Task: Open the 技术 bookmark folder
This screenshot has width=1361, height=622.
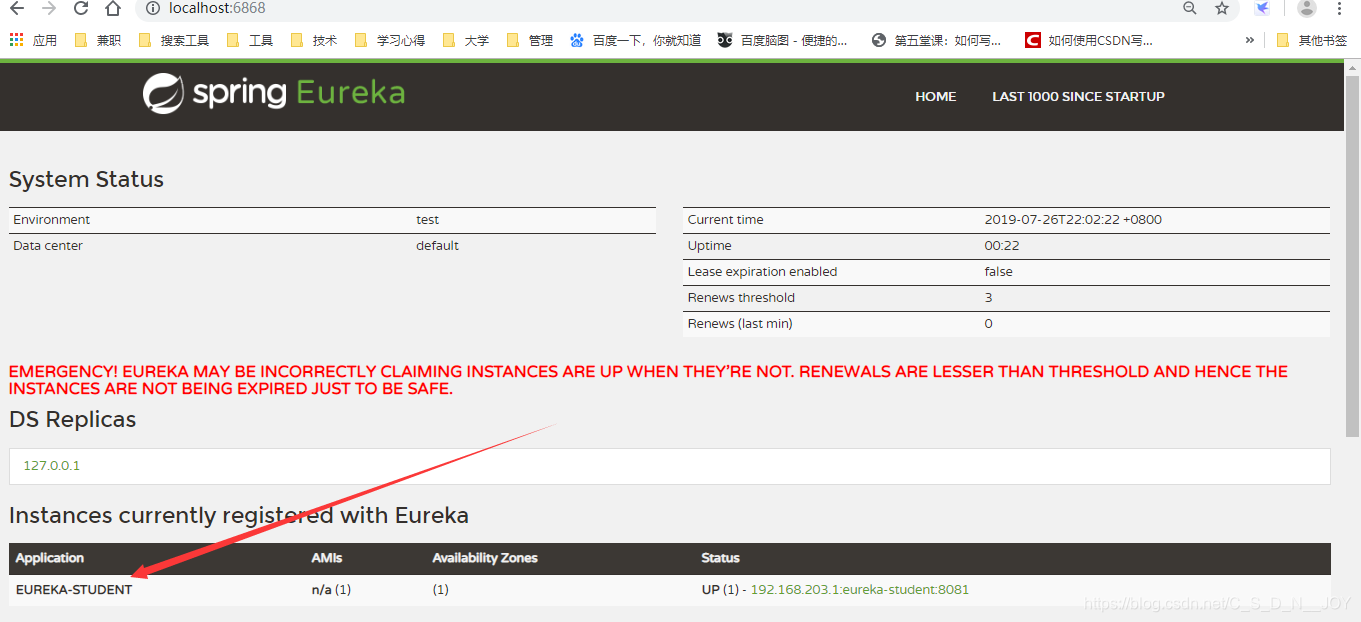Action: tap(314, 40)
